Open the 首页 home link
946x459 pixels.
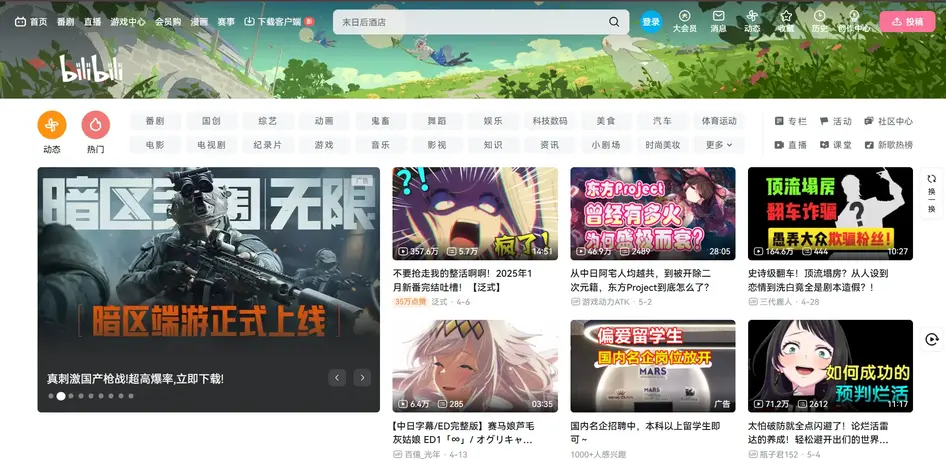pyautogui.click(x=31, y=22)
